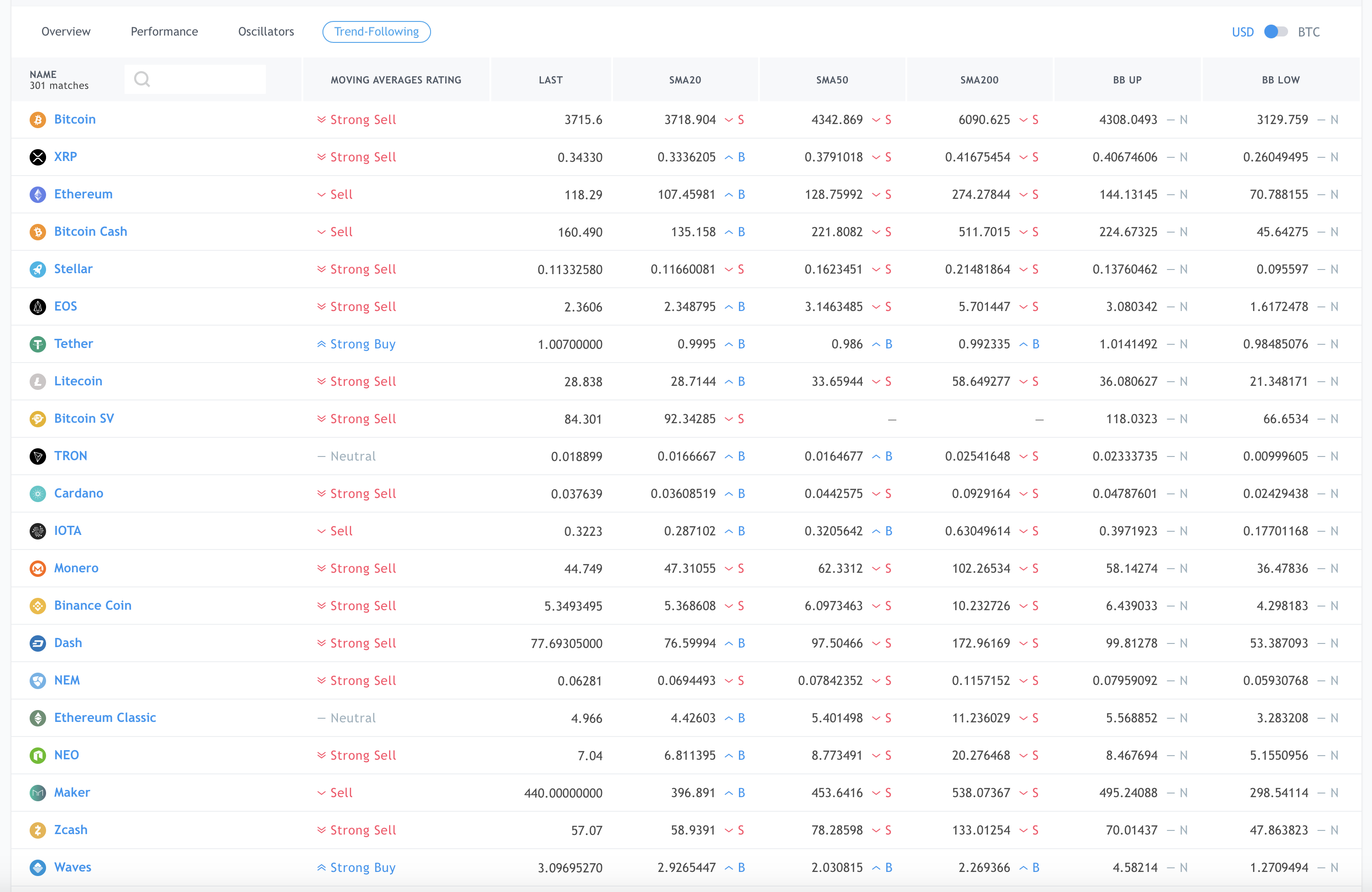Click the BTC currency label
The height and width of the screenshot is (892, 1372).
point(1309,32)
